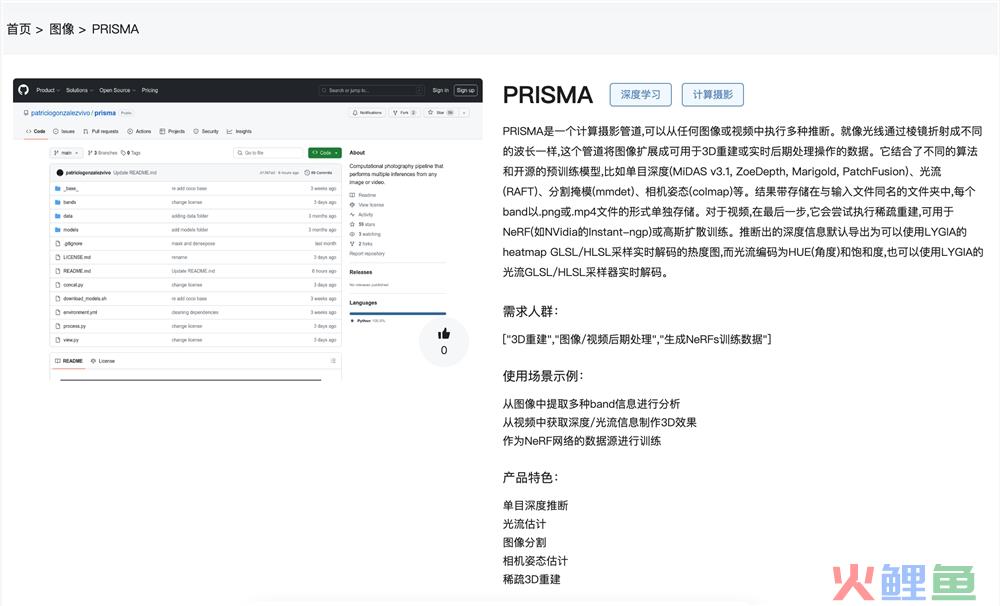
Task: Switch to the License tab below file list
Action: point(103,361)
